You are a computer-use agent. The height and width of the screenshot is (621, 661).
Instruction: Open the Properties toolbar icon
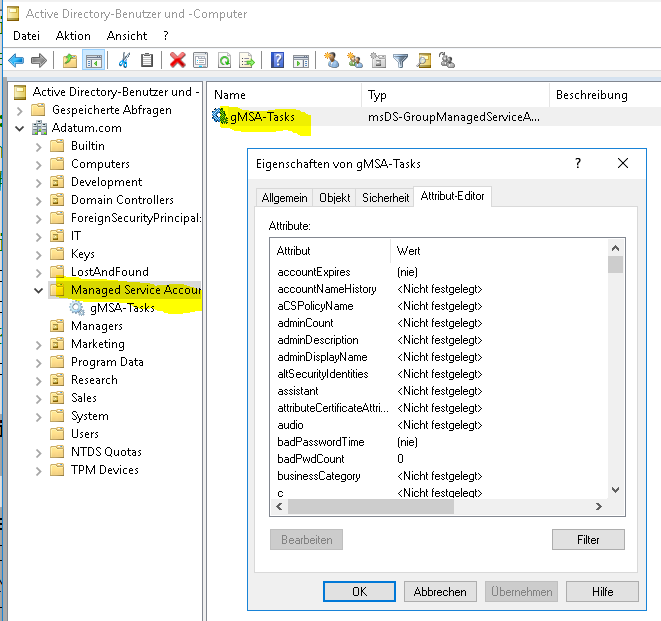pos(201,60)
